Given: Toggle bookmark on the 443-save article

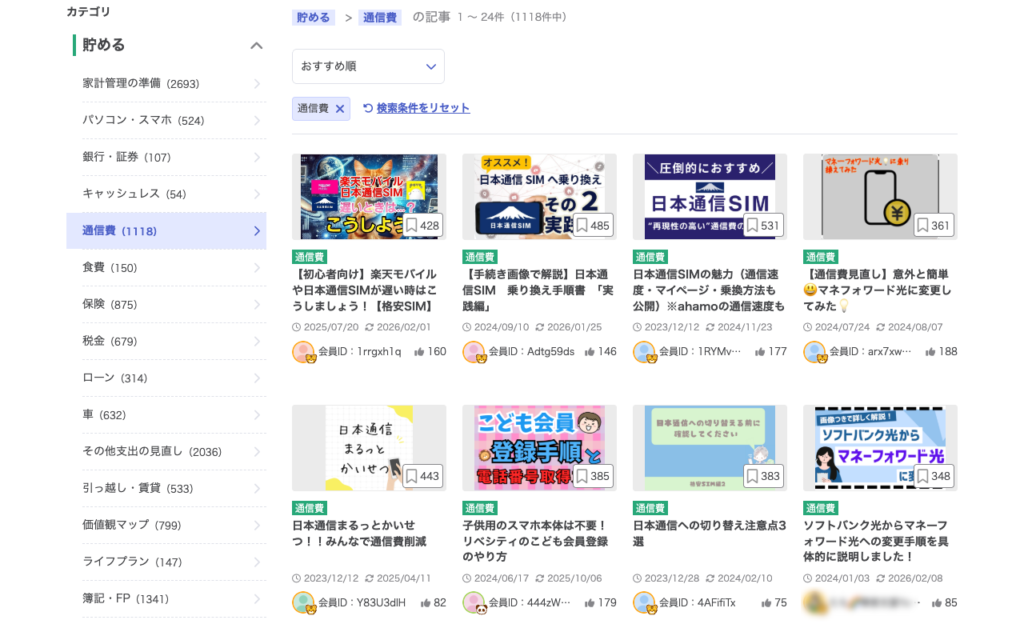Looking at the screenshot, I should pyautogui.click(x=411, y=476).
